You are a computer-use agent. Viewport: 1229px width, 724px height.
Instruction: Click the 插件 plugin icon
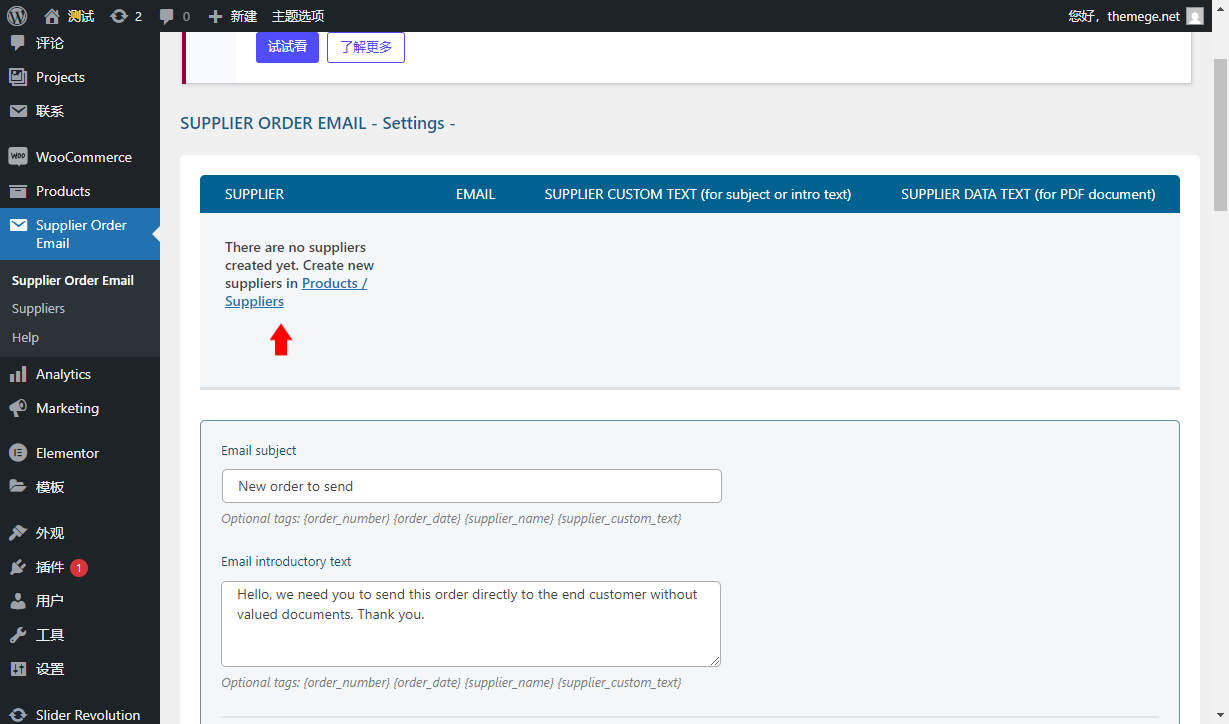(x=17, y=567)
